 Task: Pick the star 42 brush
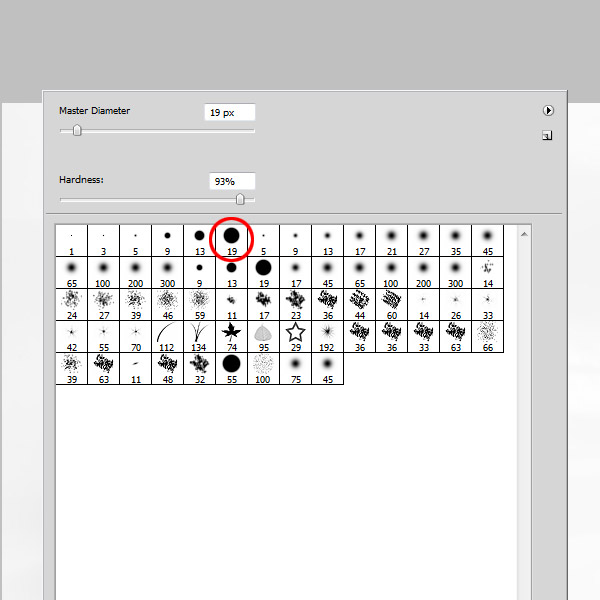pos(72,337)
